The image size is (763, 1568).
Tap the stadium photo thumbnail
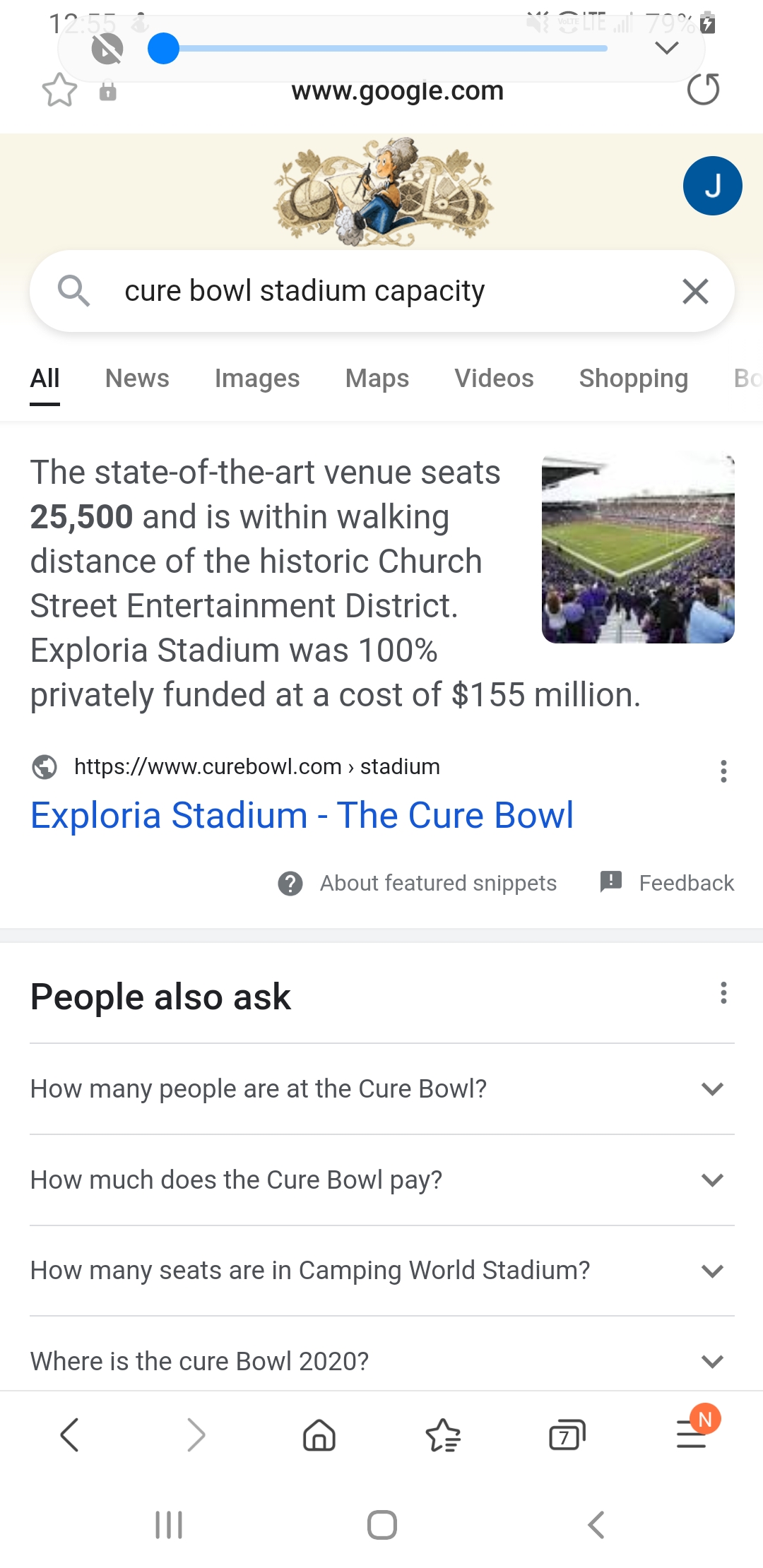click(638, 550)
